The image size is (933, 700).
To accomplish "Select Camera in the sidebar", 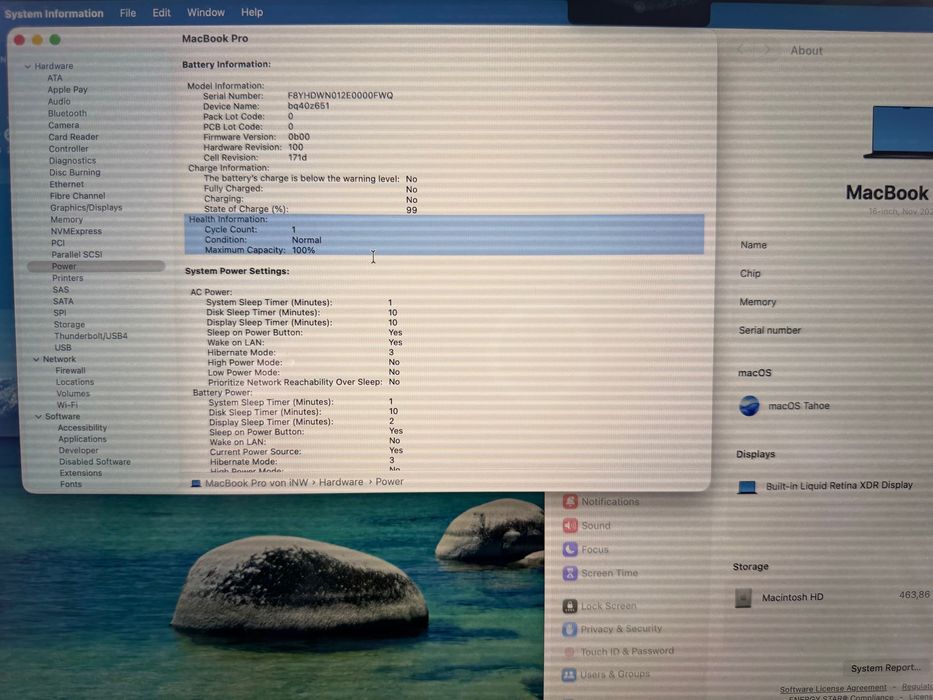I will tap(64, 125).
